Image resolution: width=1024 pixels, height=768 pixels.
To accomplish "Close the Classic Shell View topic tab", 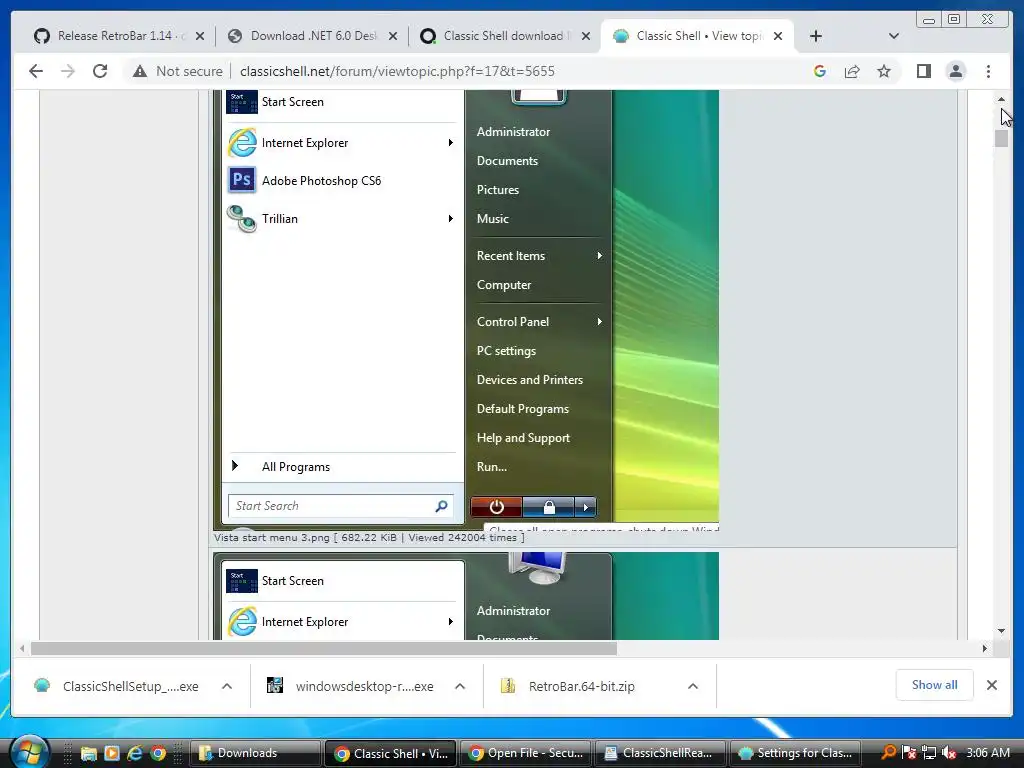I will tap(778, 36).
